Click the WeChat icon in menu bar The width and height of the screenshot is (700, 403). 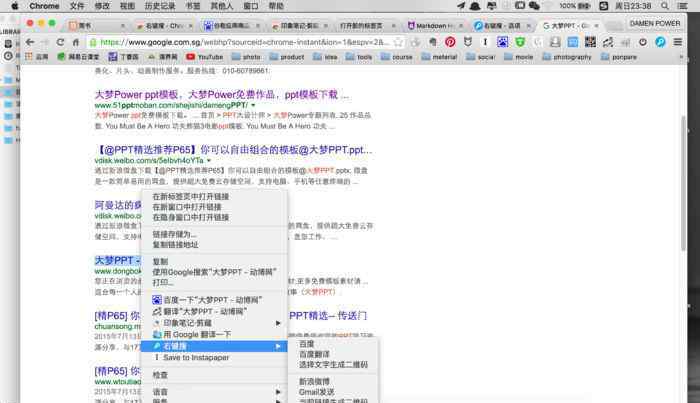click(x=534, y=6)
